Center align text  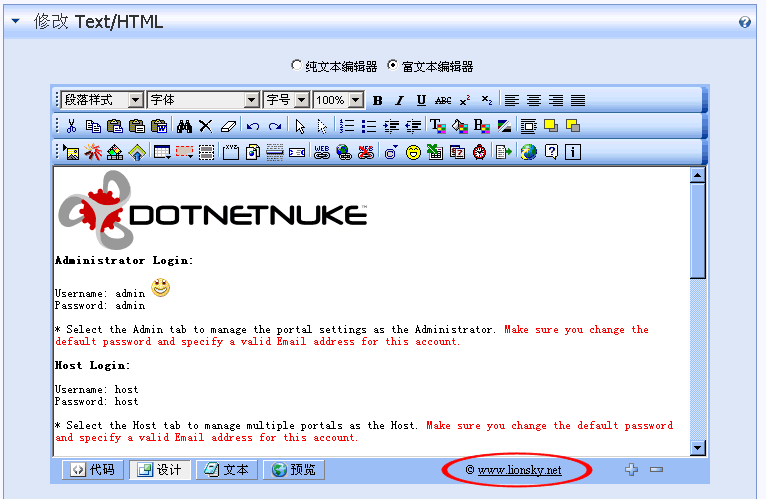(533, 100)
